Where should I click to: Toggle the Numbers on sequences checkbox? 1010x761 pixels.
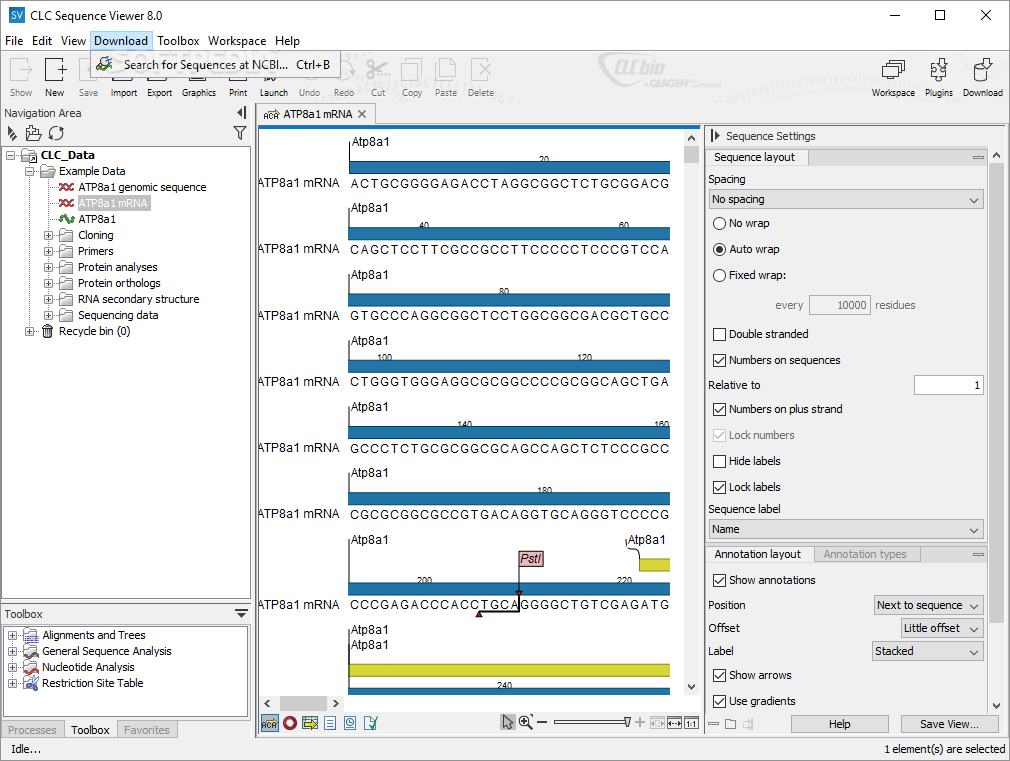[719, 360]
